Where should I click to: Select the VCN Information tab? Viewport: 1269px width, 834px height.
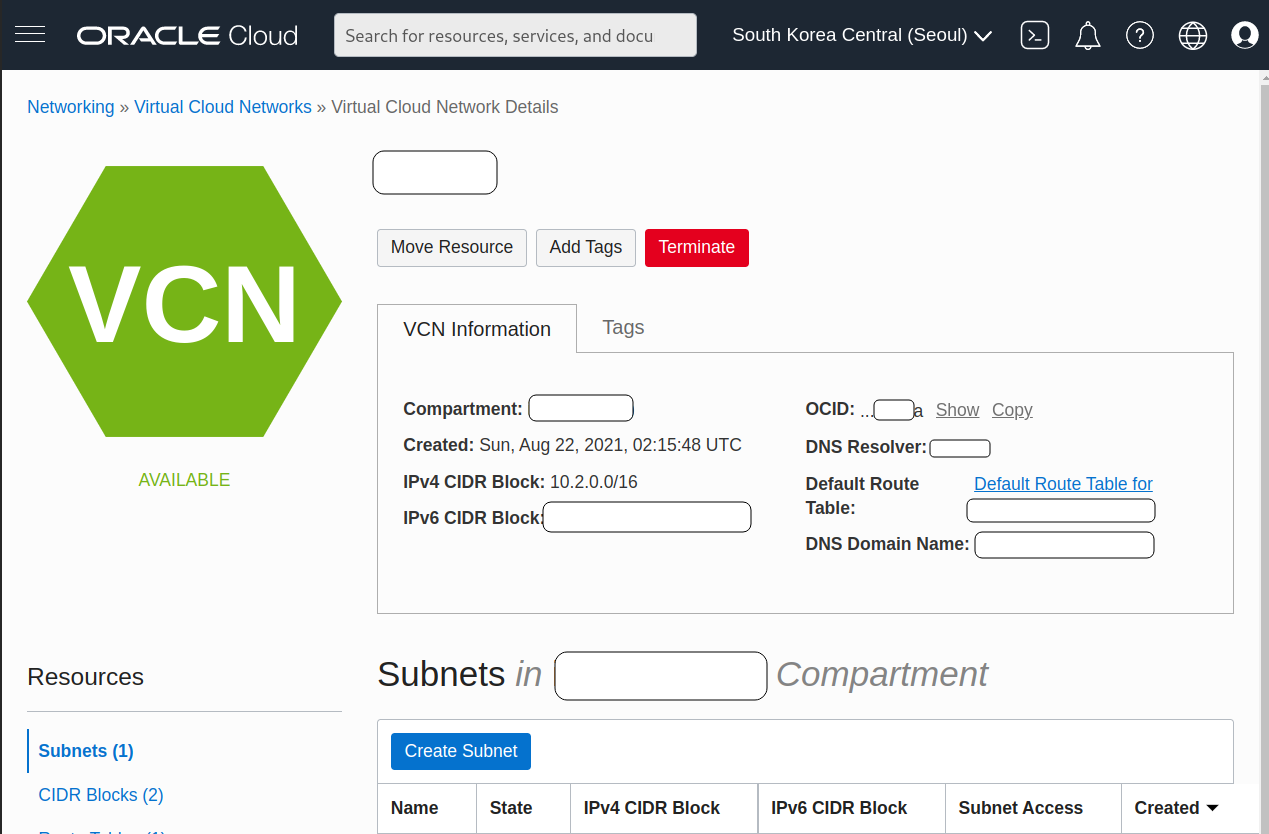click(477, 329)
